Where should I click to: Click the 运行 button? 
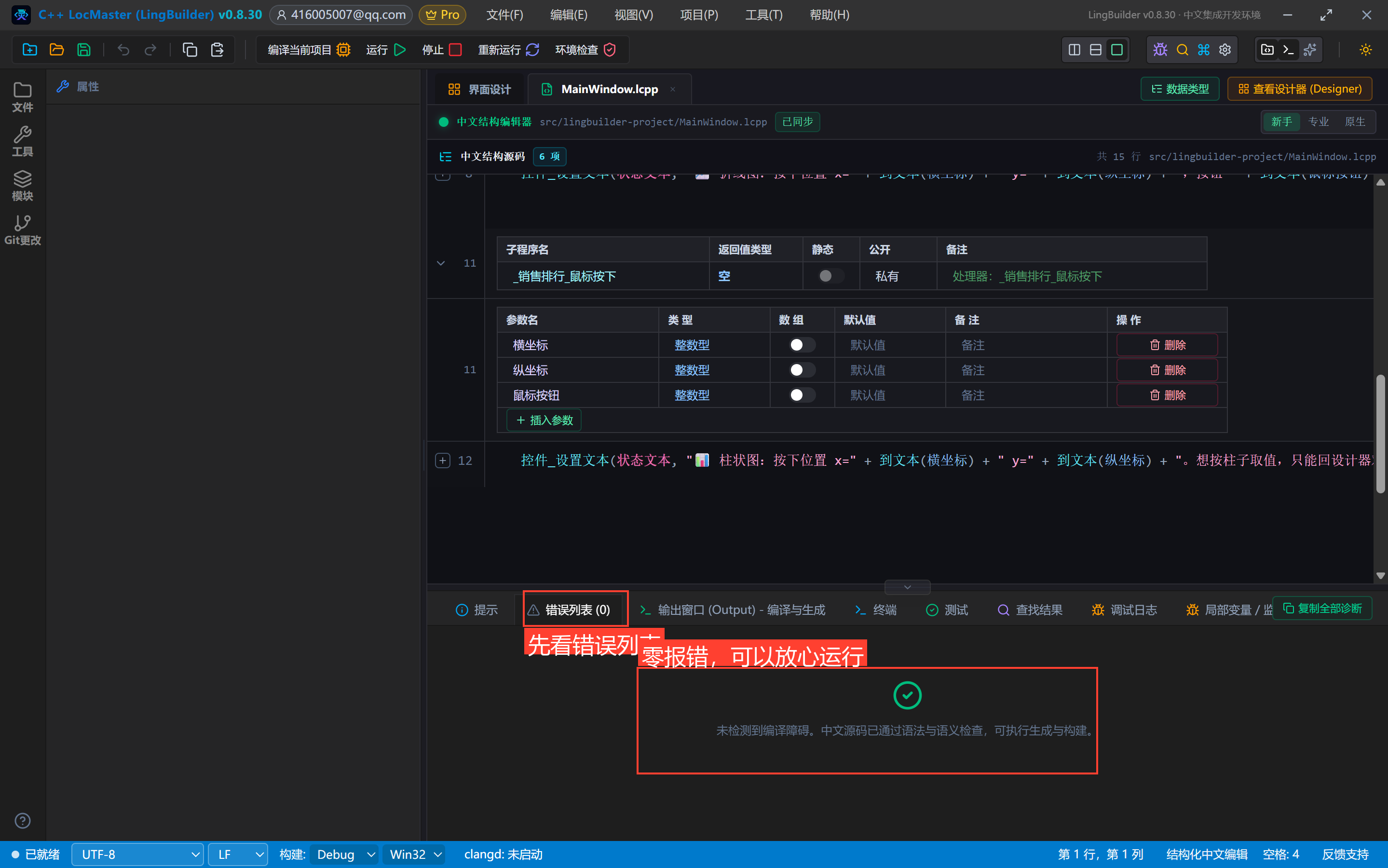click(x=386, y=50)
